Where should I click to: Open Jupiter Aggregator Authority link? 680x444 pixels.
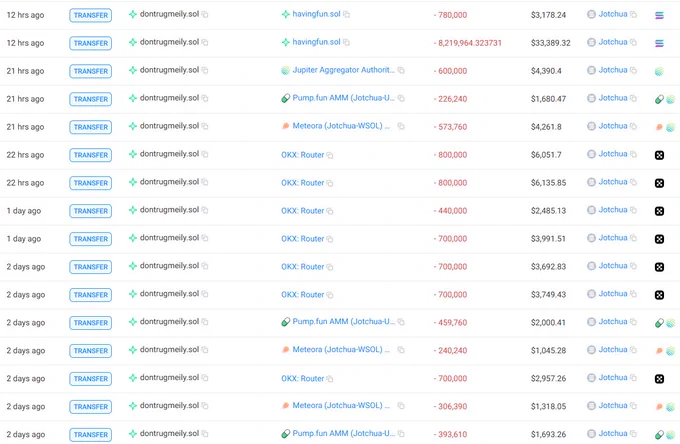343,70
